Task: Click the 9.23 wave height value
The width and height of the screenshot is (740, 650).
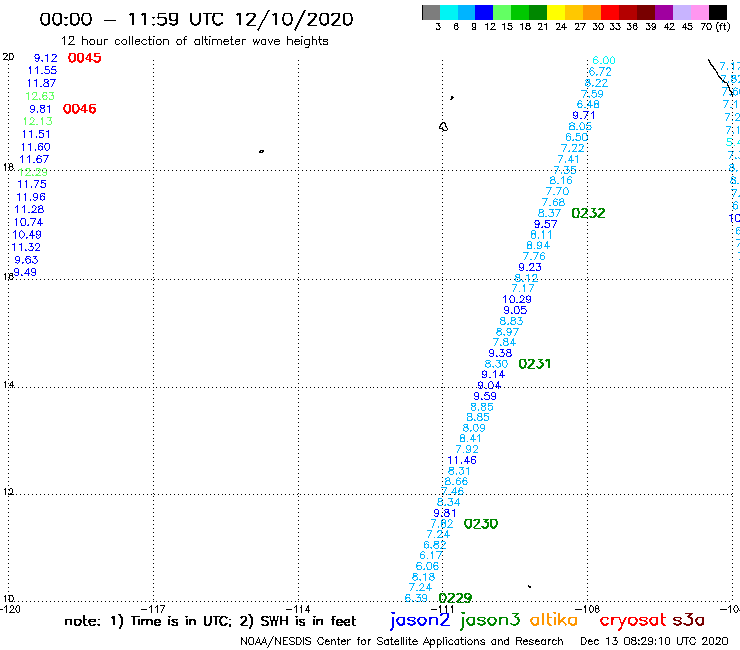Action: [x=530, y=267]
